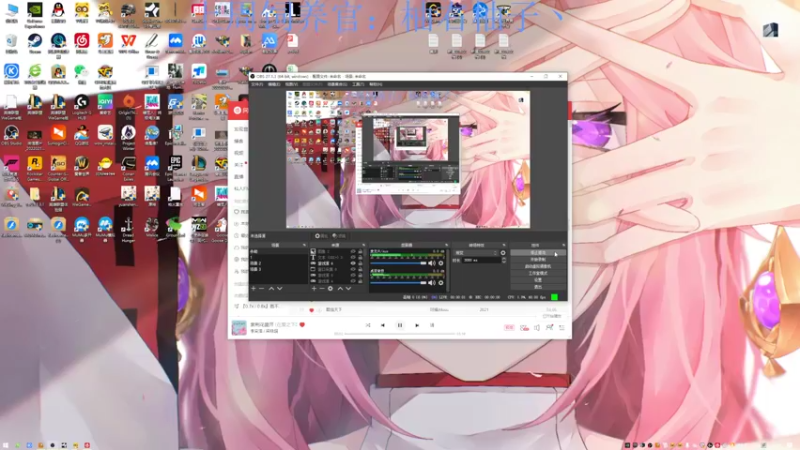Toggle visibility of second source row
This screenshot has width=800, height=450.
pos(353,258)
